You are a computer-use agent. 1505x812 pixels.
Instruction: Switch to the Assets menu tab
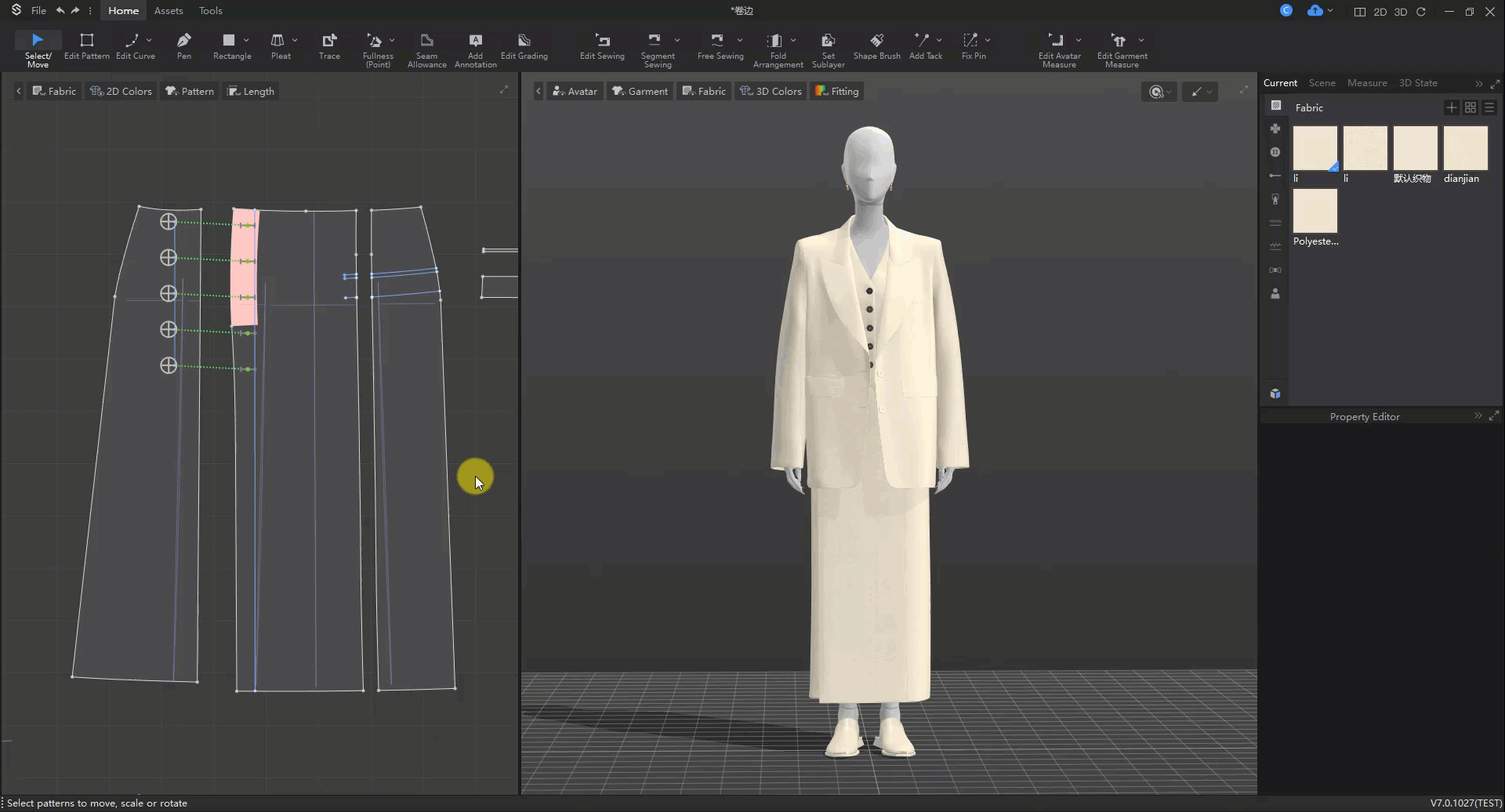169,11
